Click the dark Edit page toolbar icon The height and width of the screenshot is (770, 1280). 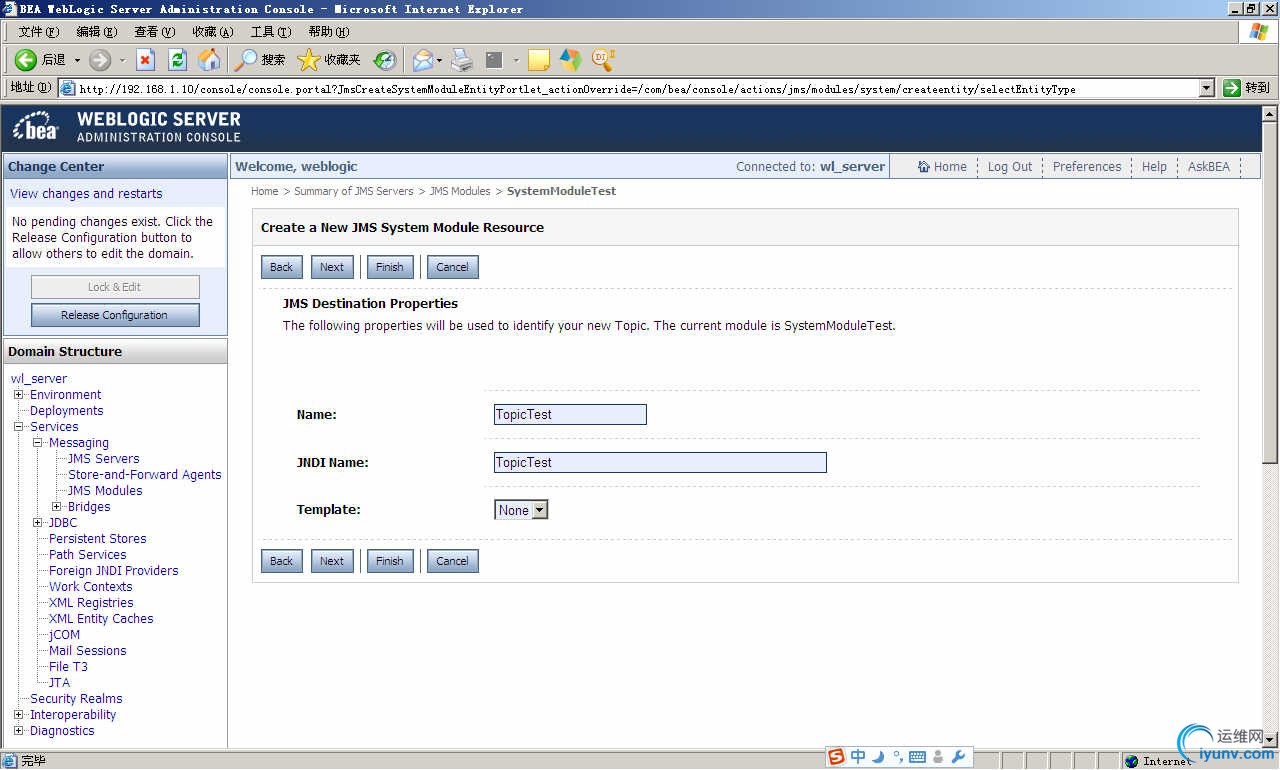[x=494, y=60]
